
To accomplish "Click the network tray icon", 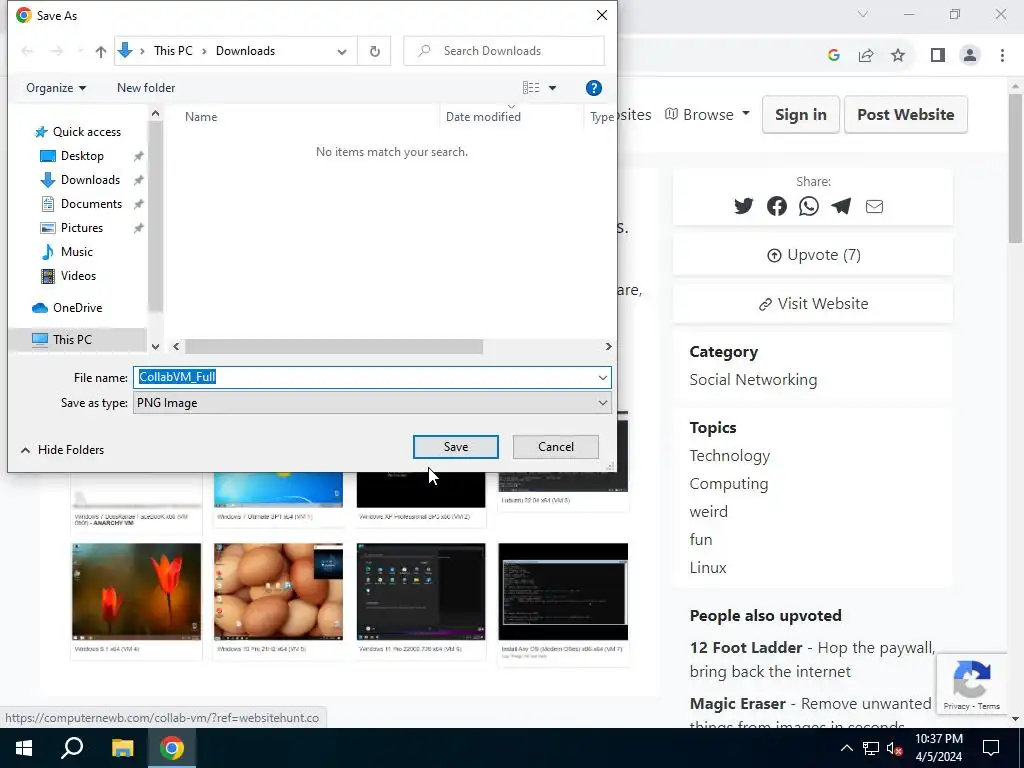I will 871,748.
